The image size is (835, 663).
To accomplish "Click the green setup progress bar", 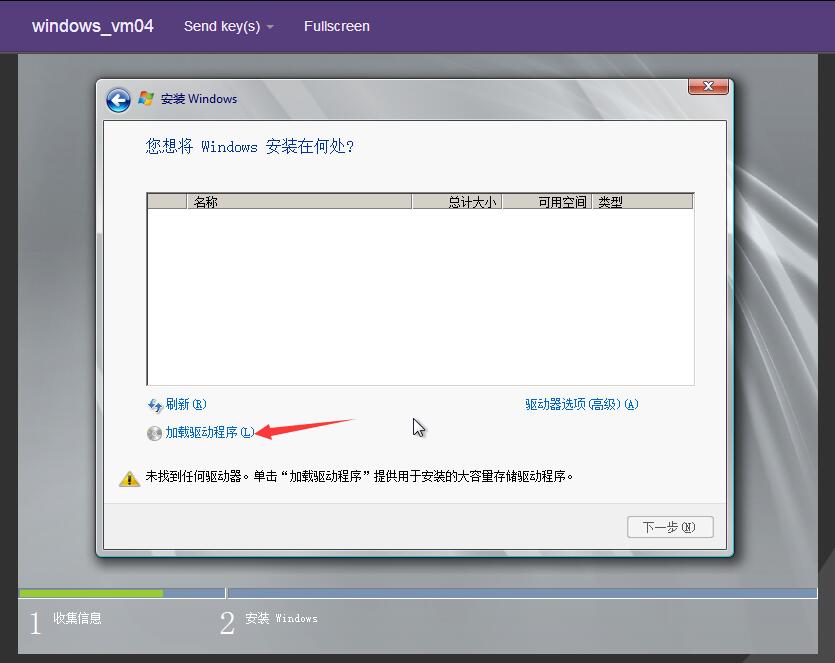I will (x=91, y=593).
